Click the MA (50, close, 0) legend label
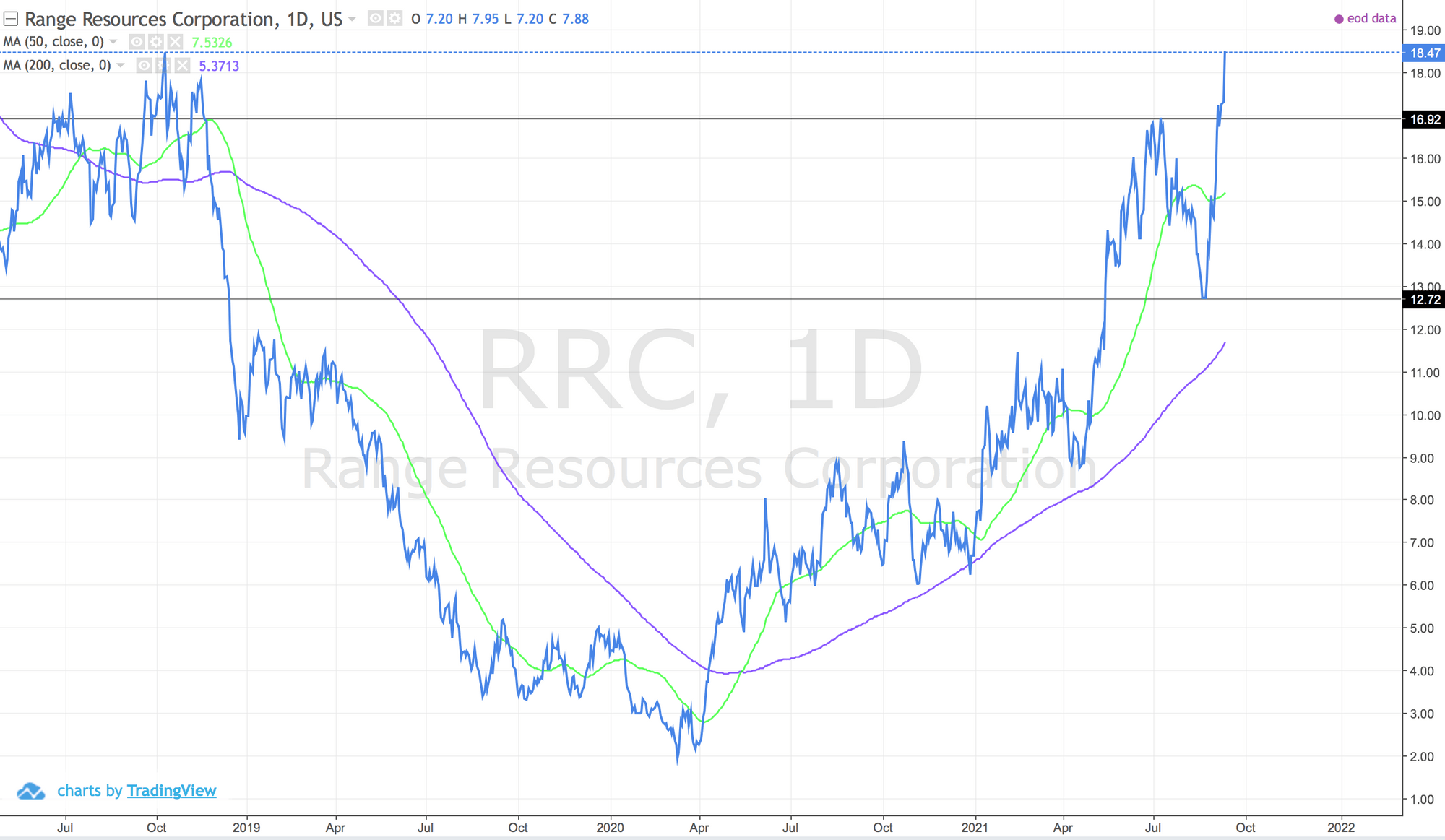This screenshot has width=1445, height=840. pyautogui.click(x=53, y=42)
